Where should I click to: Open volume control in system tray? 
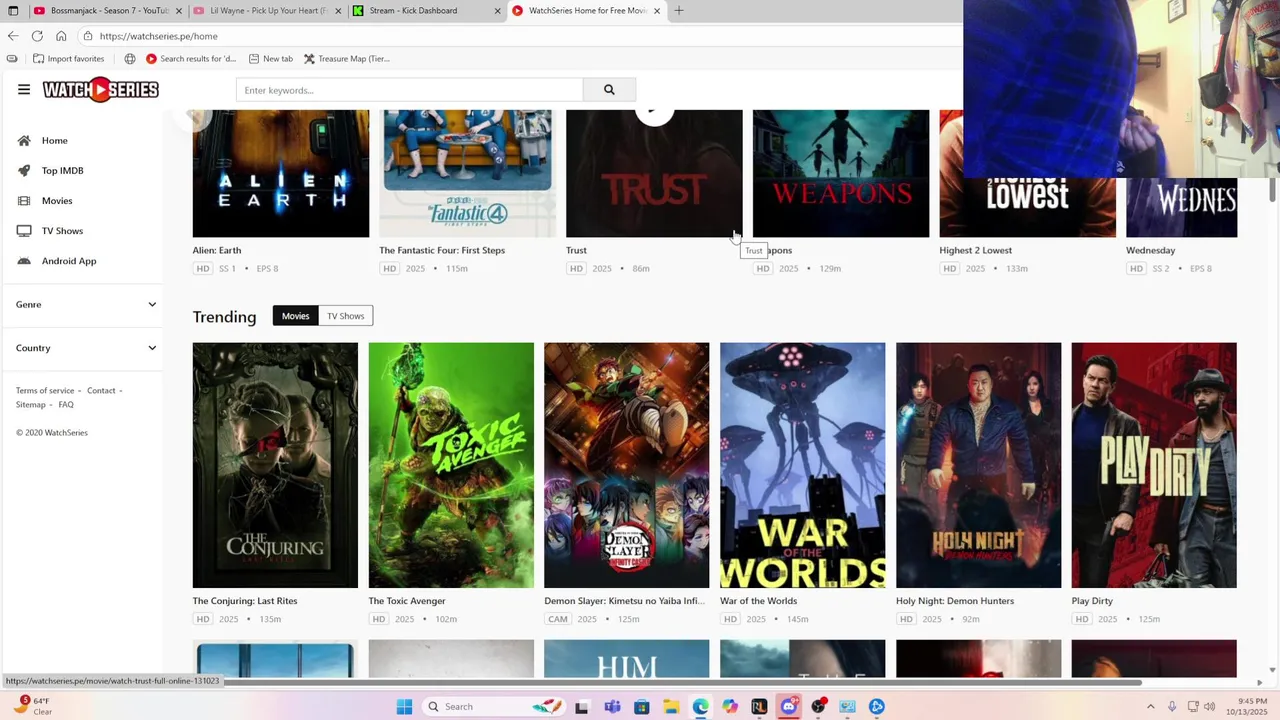pos(1211,707)
